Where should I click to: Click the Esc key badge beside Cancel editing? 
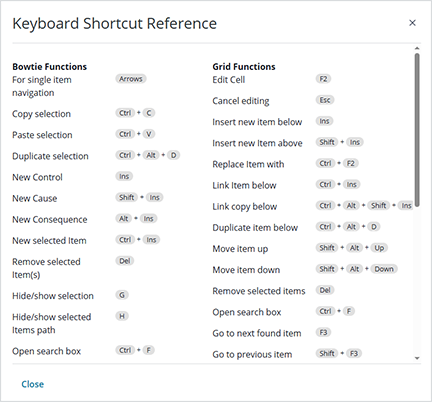(x=325, y=100)
